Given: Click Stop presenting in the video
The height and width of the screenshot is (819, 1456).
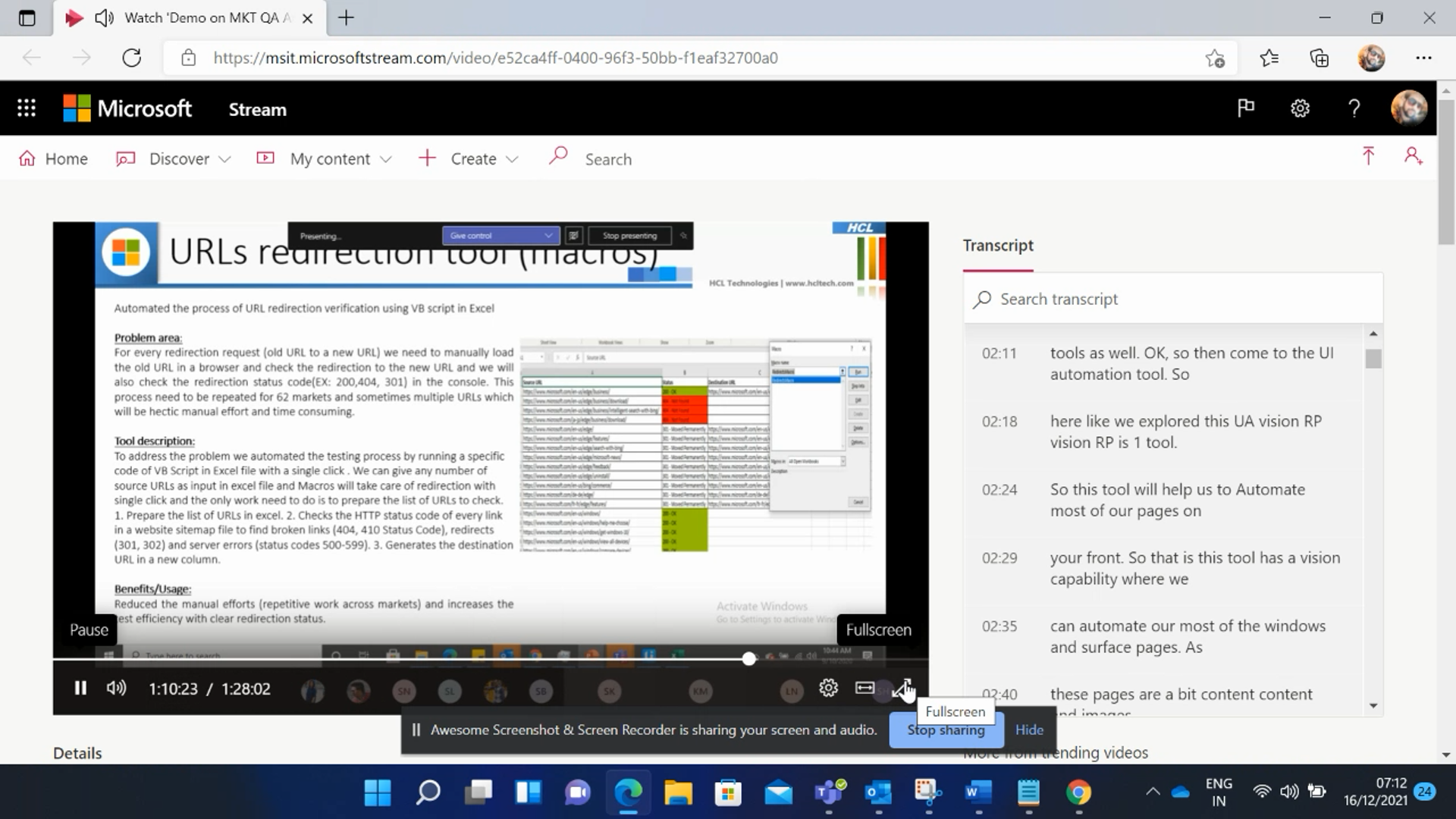Looking at the screenshot, I should click(629, 236).
